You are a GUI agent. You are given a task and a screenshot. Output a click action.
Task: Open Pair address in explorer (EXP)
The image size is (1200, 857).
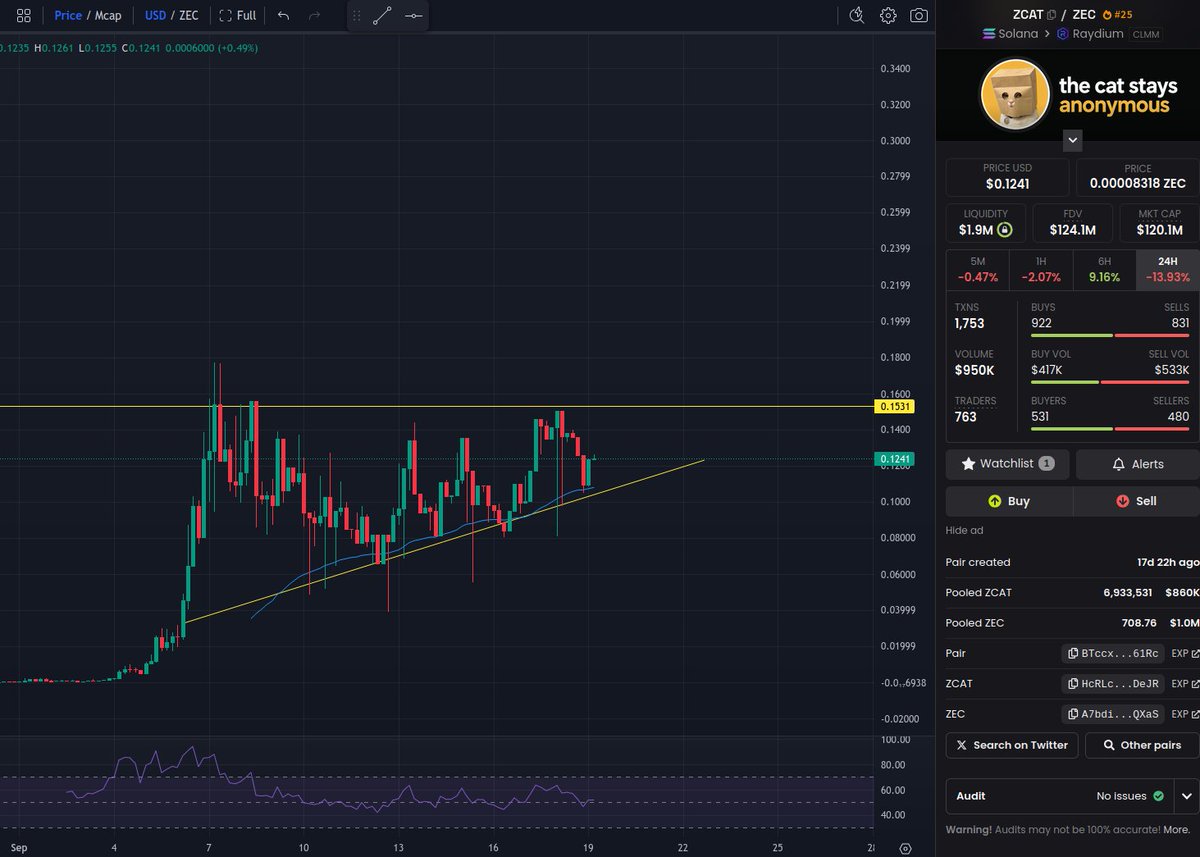pyautogui.click(x=1185, y=654)
